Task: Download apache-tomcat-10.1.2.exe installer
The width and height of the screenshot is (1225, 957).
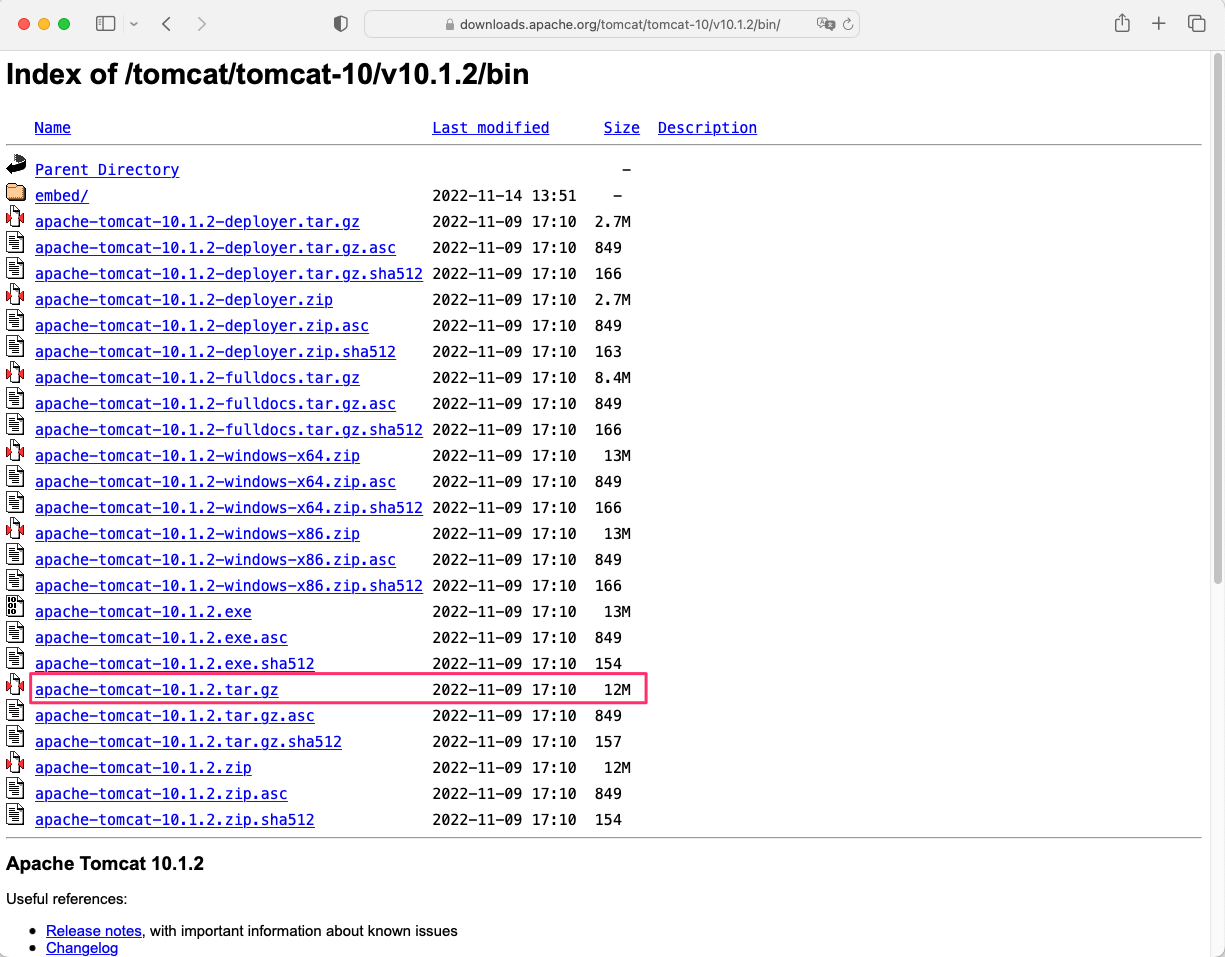Action: pos(143,612)
